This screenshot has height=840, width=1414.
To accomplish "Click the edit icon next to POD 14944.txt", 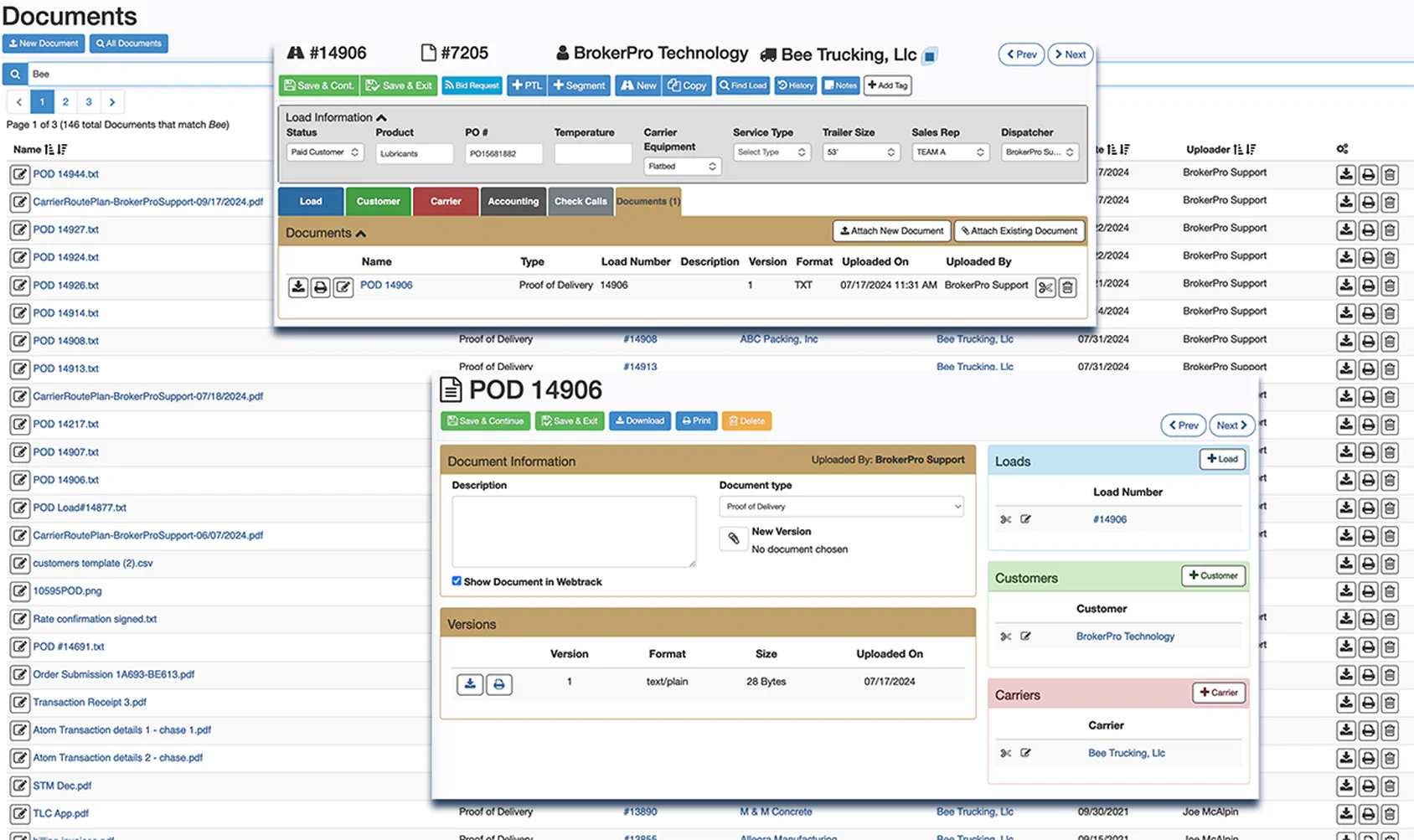I will [19, 174].
